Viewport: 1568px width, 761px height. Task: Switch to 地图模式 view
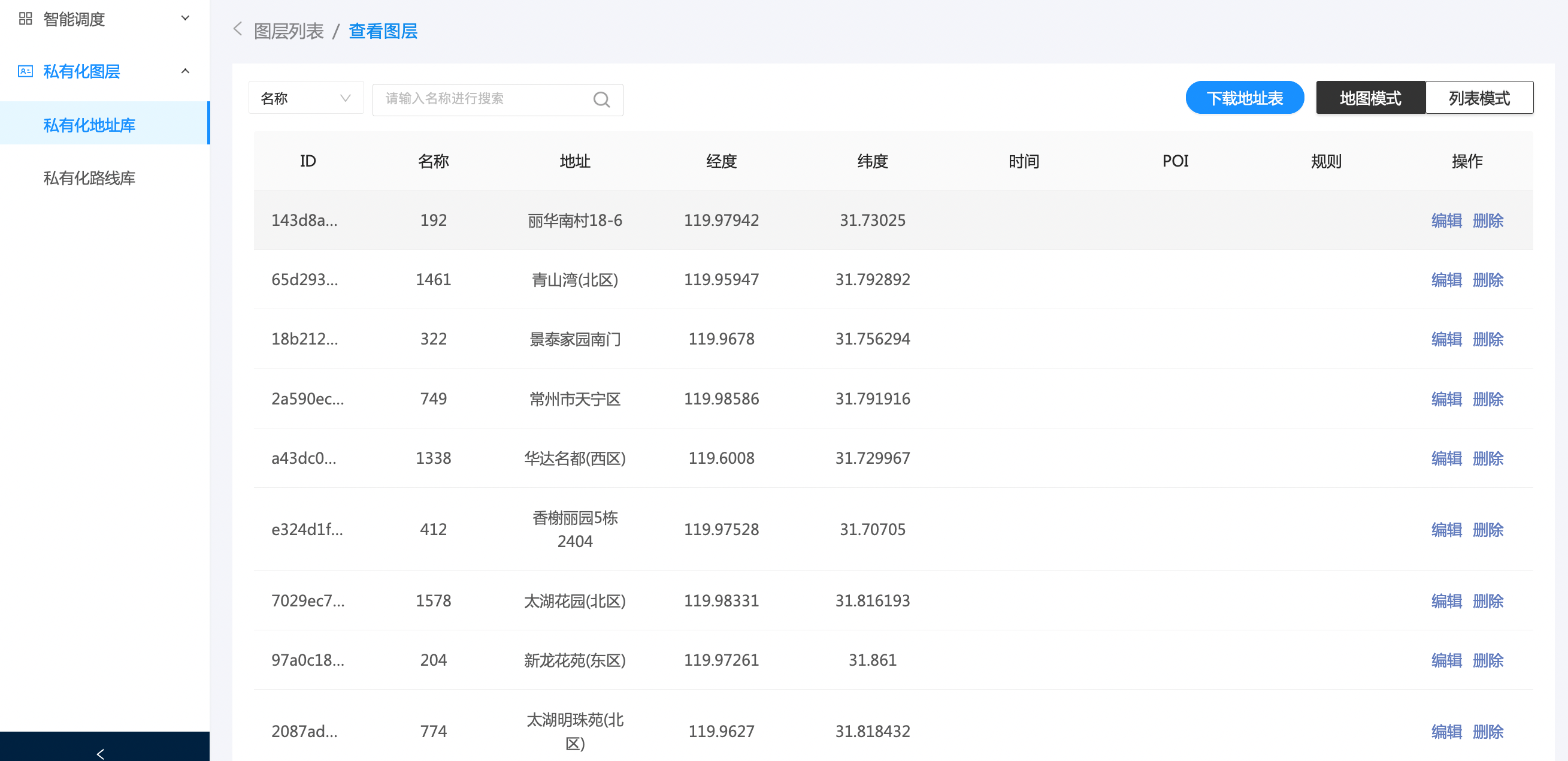pyautogui.click(x=1370, y=98)
